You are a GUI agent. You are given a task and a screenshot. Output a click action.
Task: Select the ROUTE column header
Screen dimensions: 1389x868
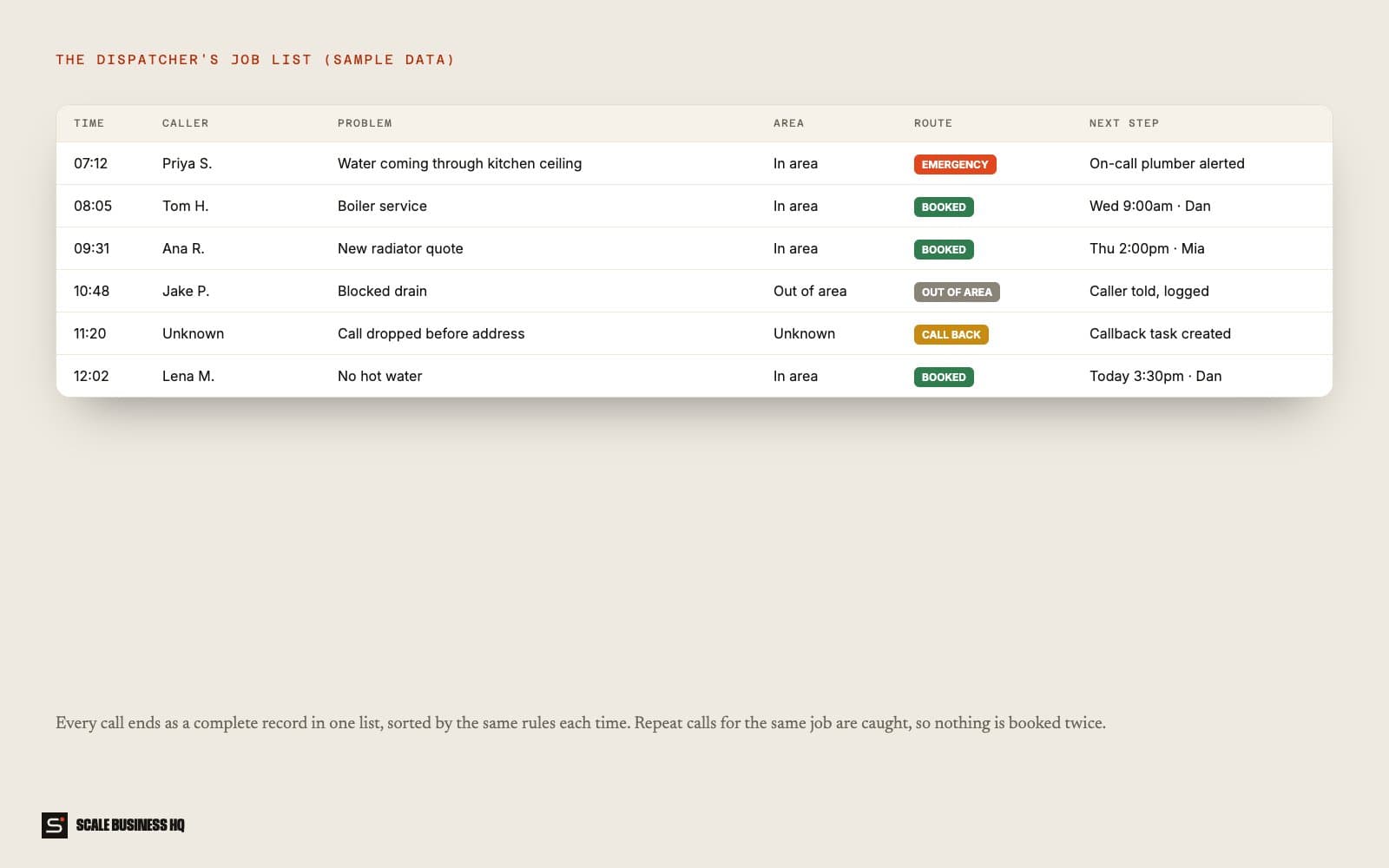coord(933,123)
